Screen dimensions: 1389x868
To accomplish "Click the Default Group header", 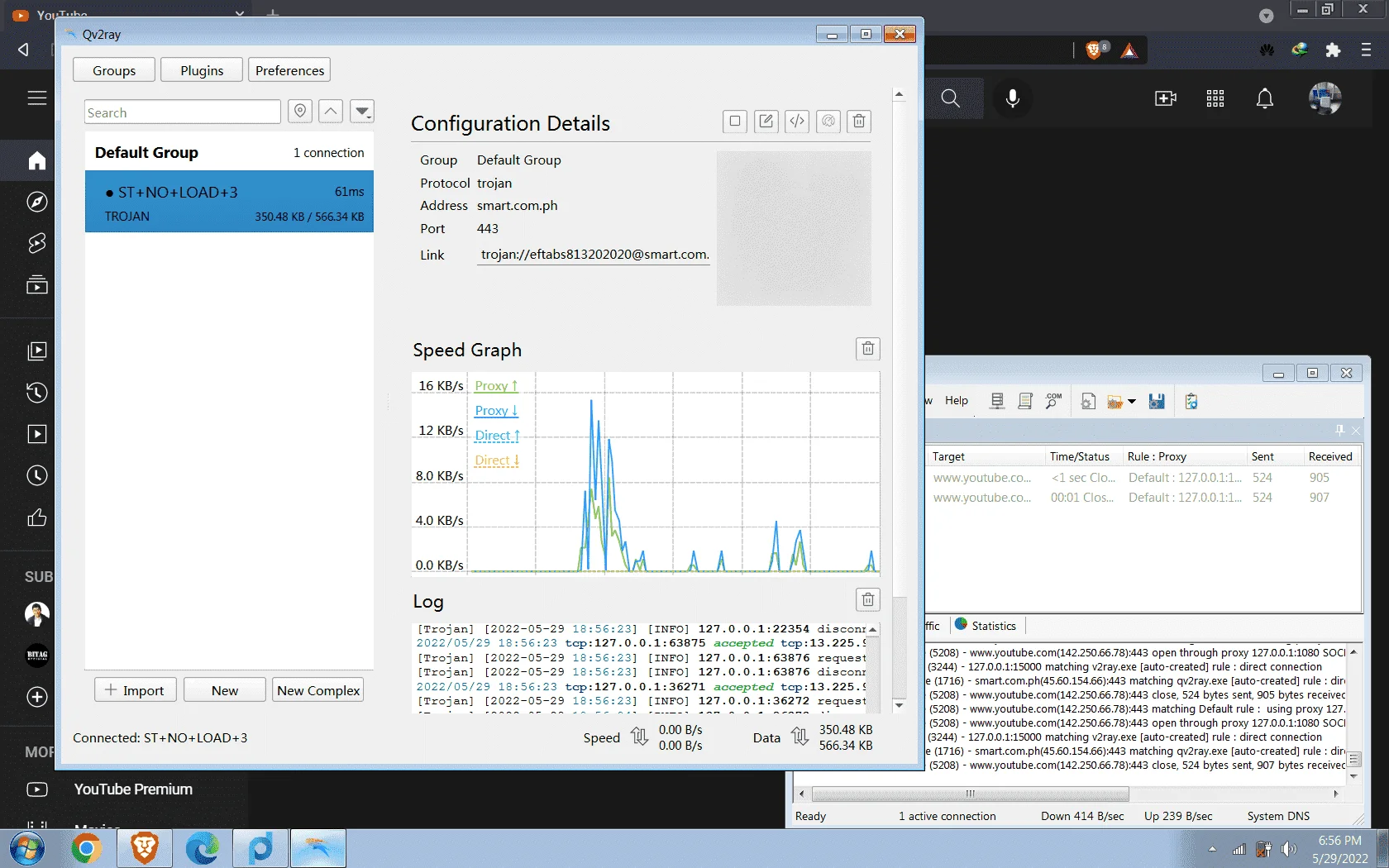I will click(x=229, y=153).
